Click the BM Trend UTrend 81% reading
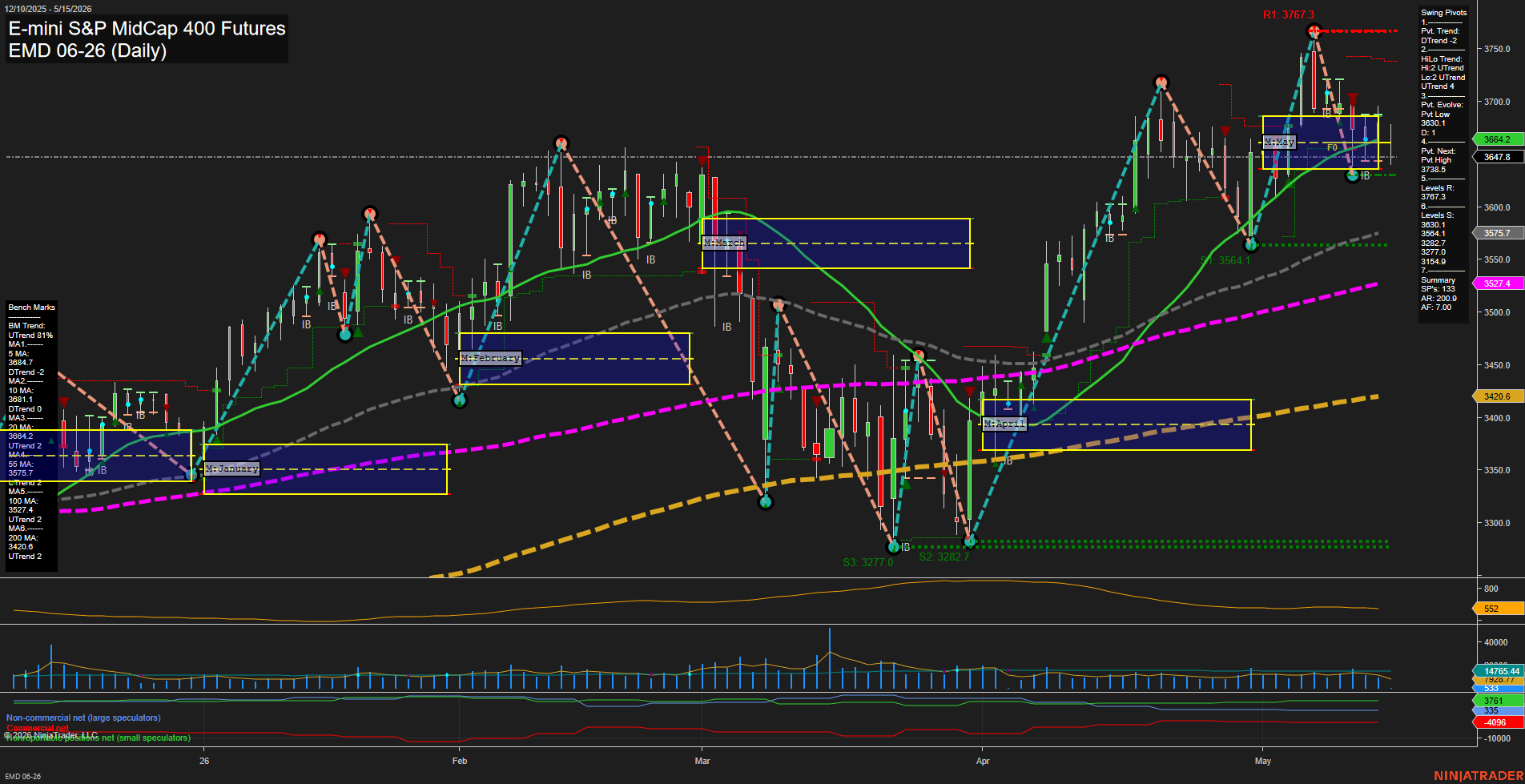This screenshot has width=1525, height=784. point(30,331)
